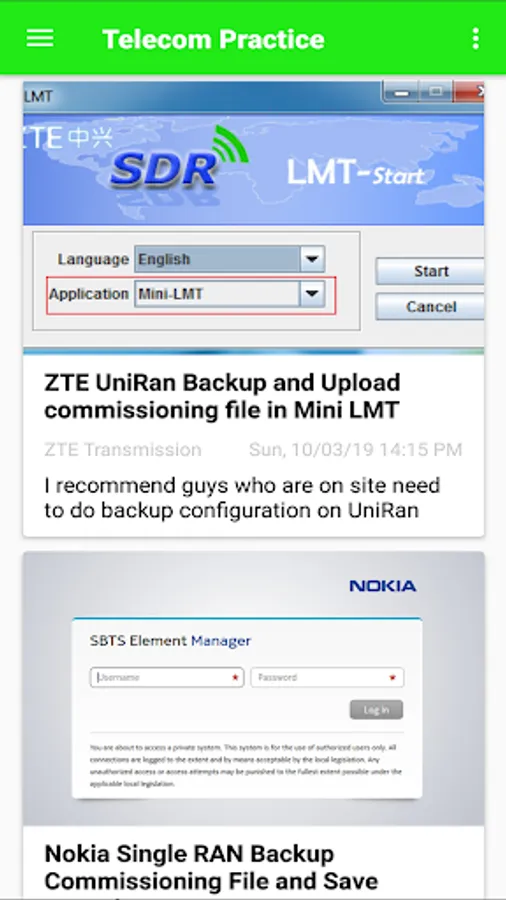
Task: Select the English language combo box
Action: pos(229,259)
